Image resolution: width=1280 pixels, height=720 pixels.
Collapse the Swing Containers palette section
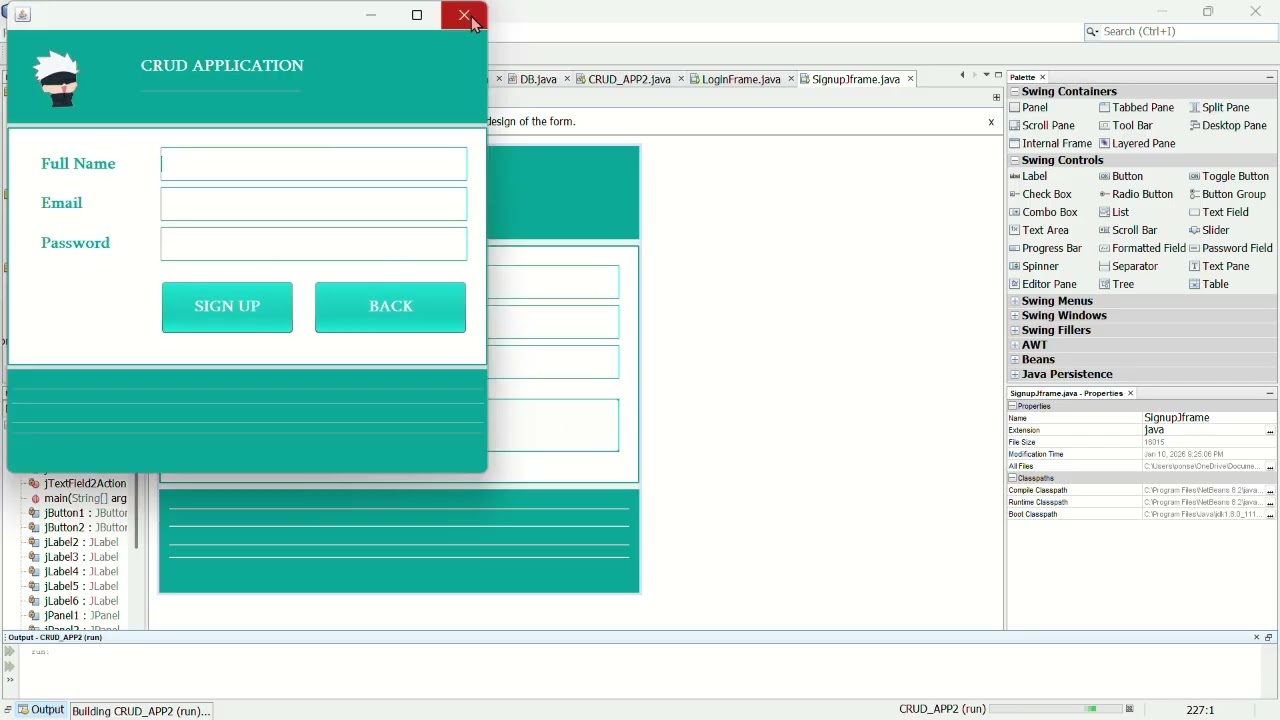coord(1015,92)
